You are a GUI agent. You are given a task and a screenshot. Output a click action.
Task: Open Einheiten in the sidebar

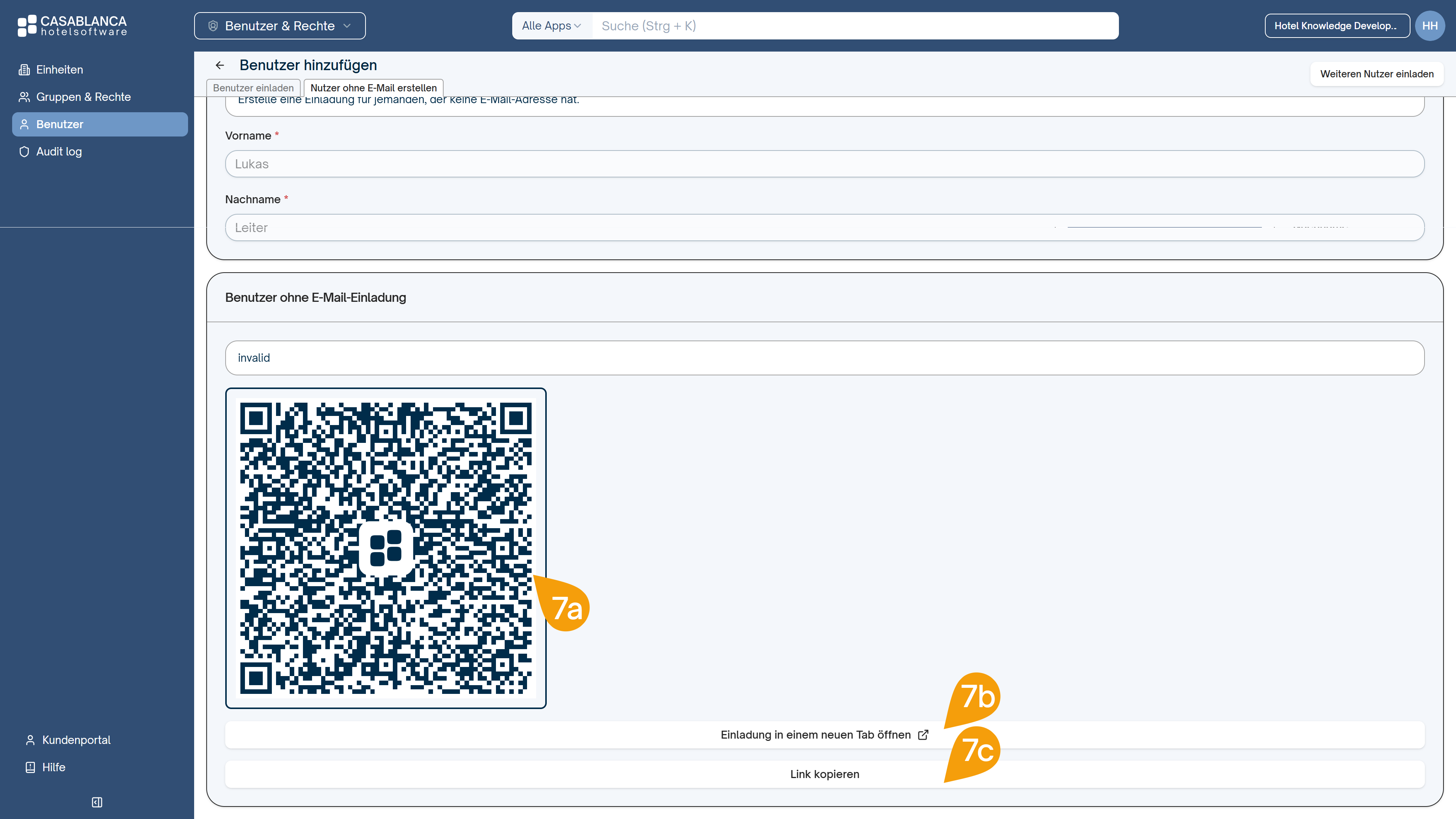tap(100, 69)
